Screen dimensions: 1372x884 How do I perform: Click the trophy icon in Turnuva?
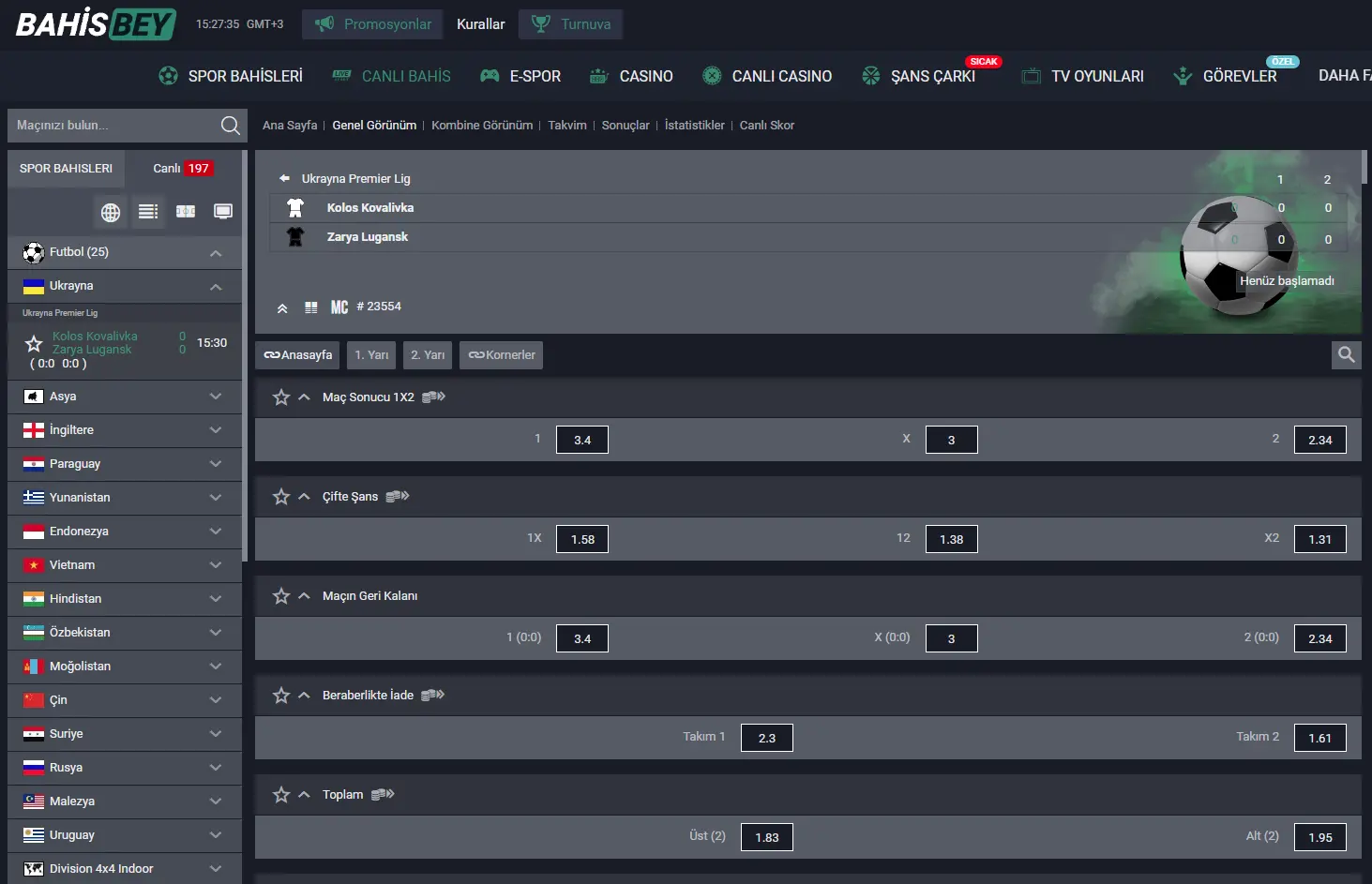[541, 23]
